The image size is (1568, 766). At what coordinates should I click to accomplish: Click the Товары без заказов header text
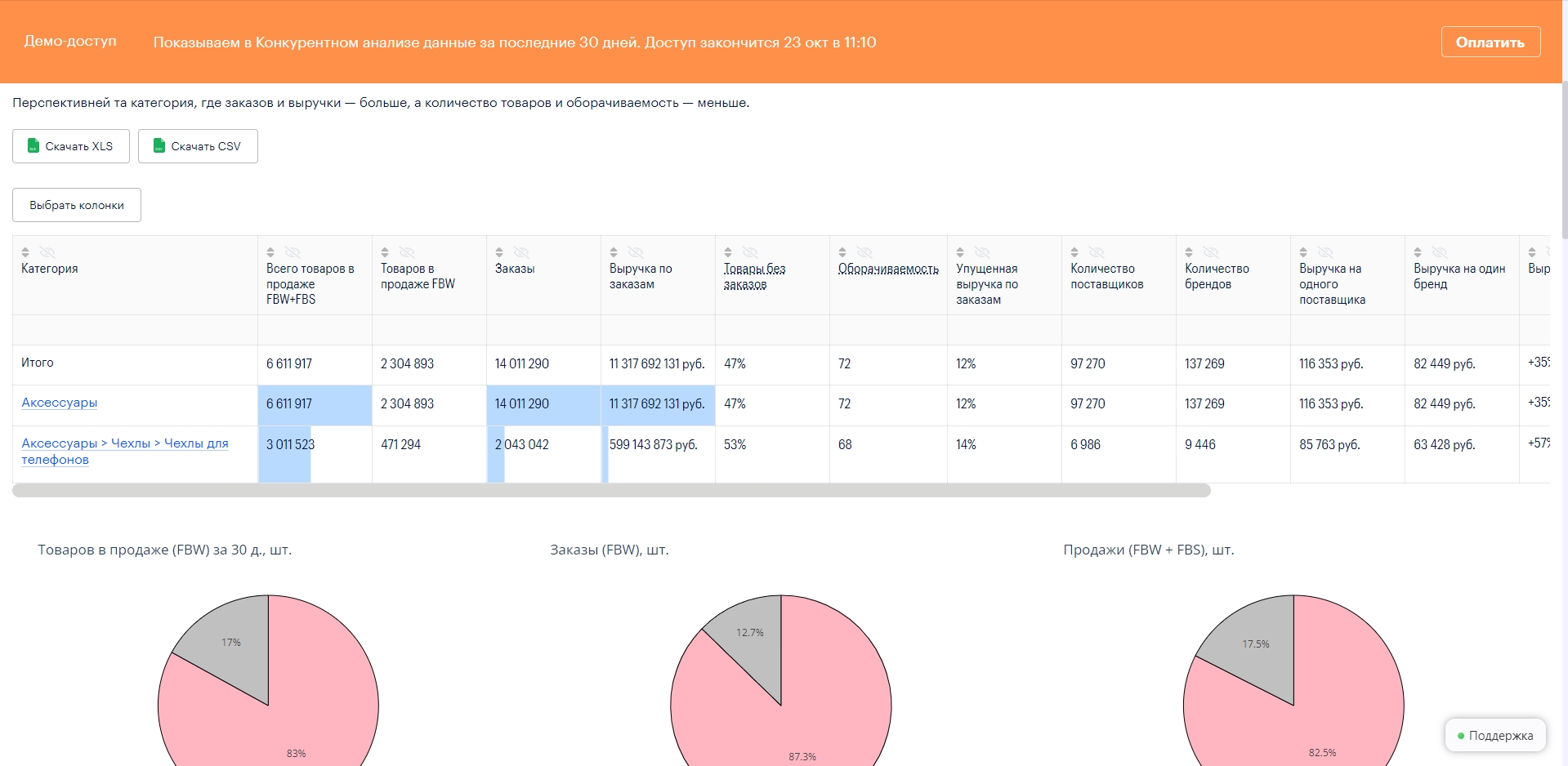coord(754,276)
